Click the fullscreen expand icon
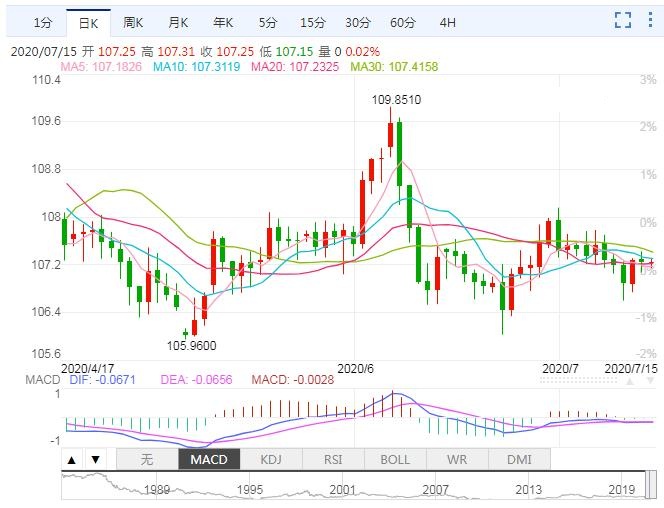The height and width of the screenshot is (508, 664). pyautogui.click(x=623, y=20)
